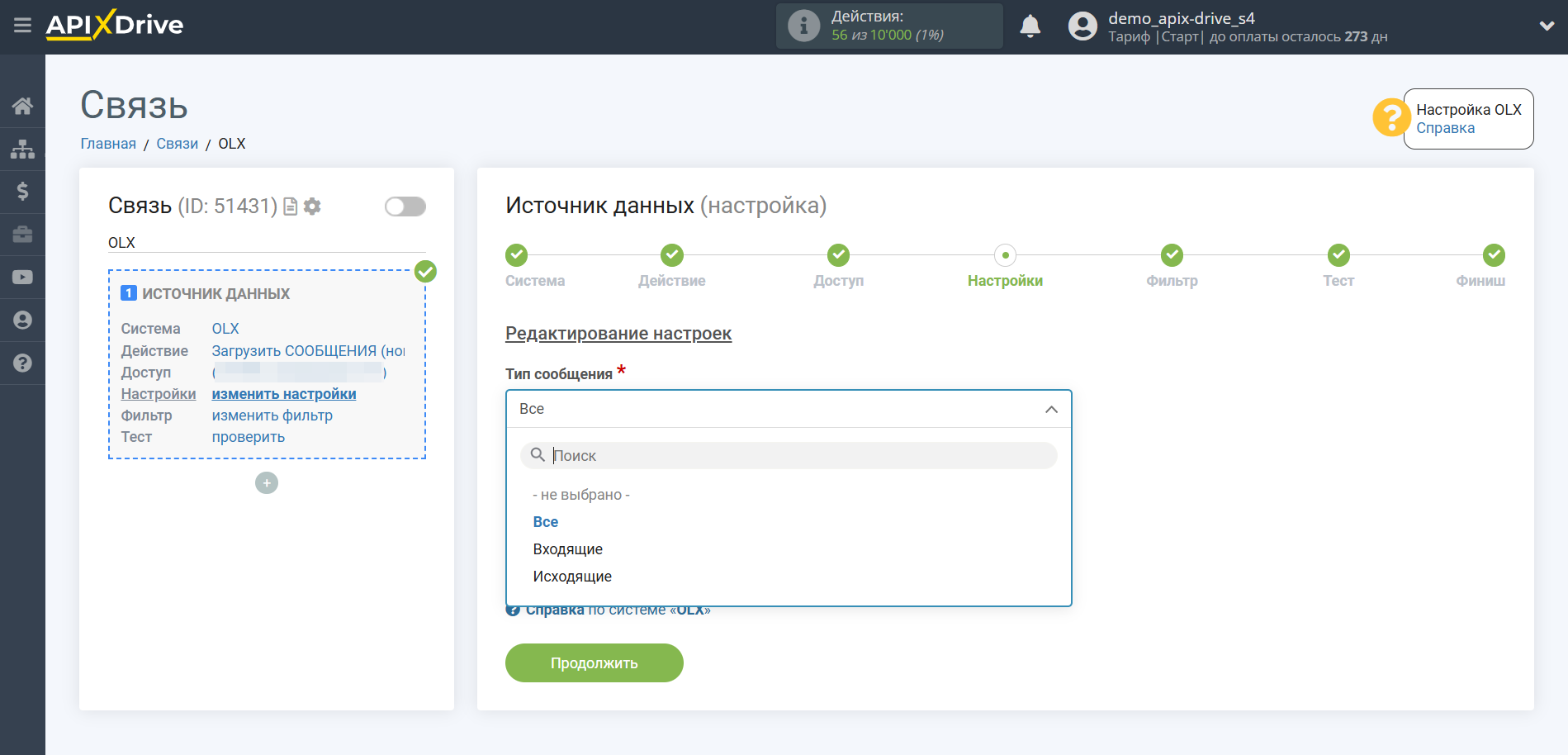Image resolution: width=1568 pixels, height=755 pixels.
Task: Click the green check on source block
Action: coord(425,271)
